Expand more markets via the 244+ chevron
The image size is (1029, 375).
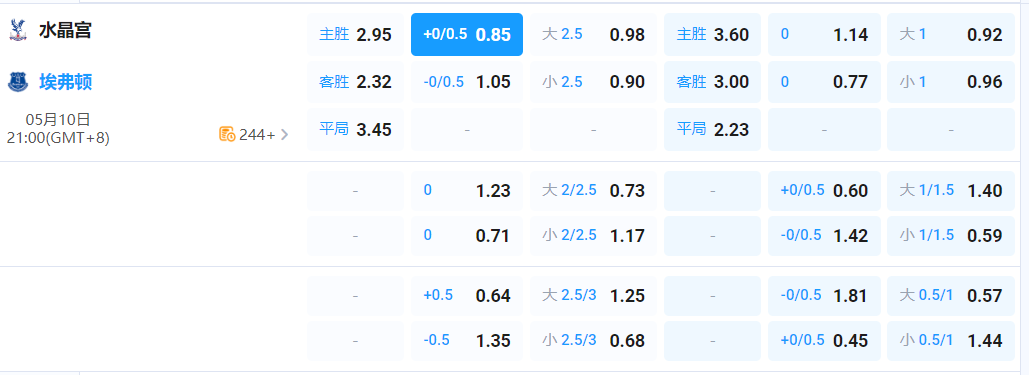pos(284,135)
